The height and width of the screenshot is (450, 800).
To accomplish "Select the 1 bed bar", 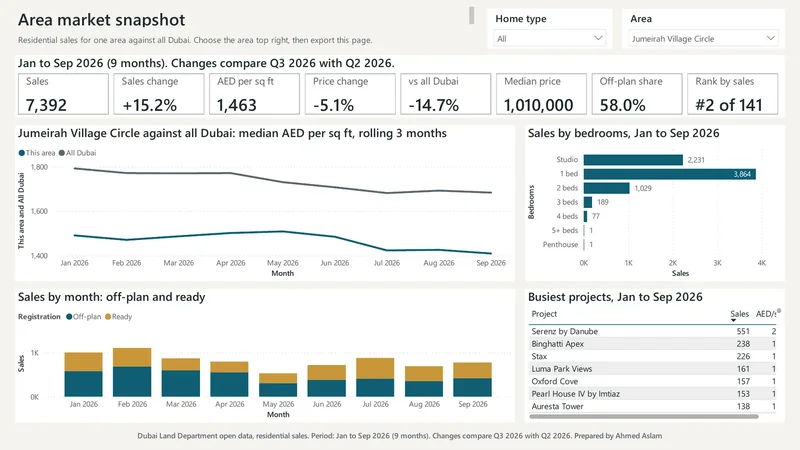I will [669, 174].
